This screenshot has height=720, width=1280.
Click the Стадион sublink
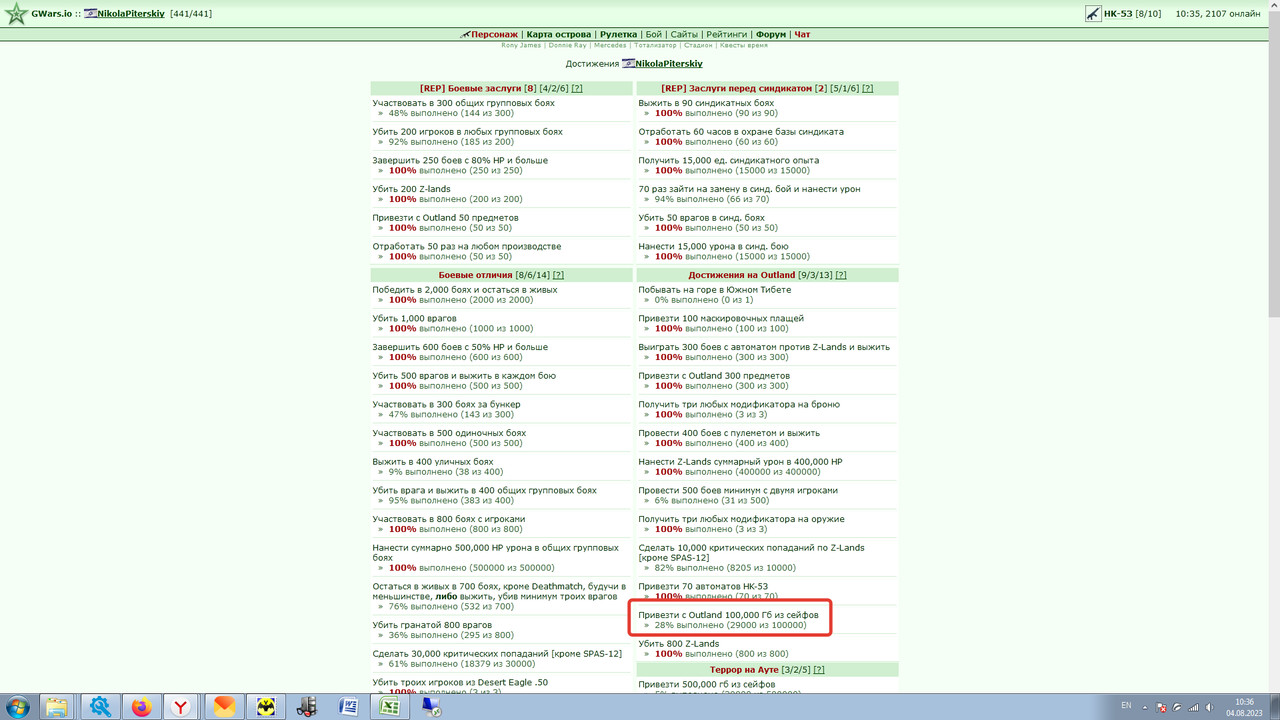[x=698, y=45]
